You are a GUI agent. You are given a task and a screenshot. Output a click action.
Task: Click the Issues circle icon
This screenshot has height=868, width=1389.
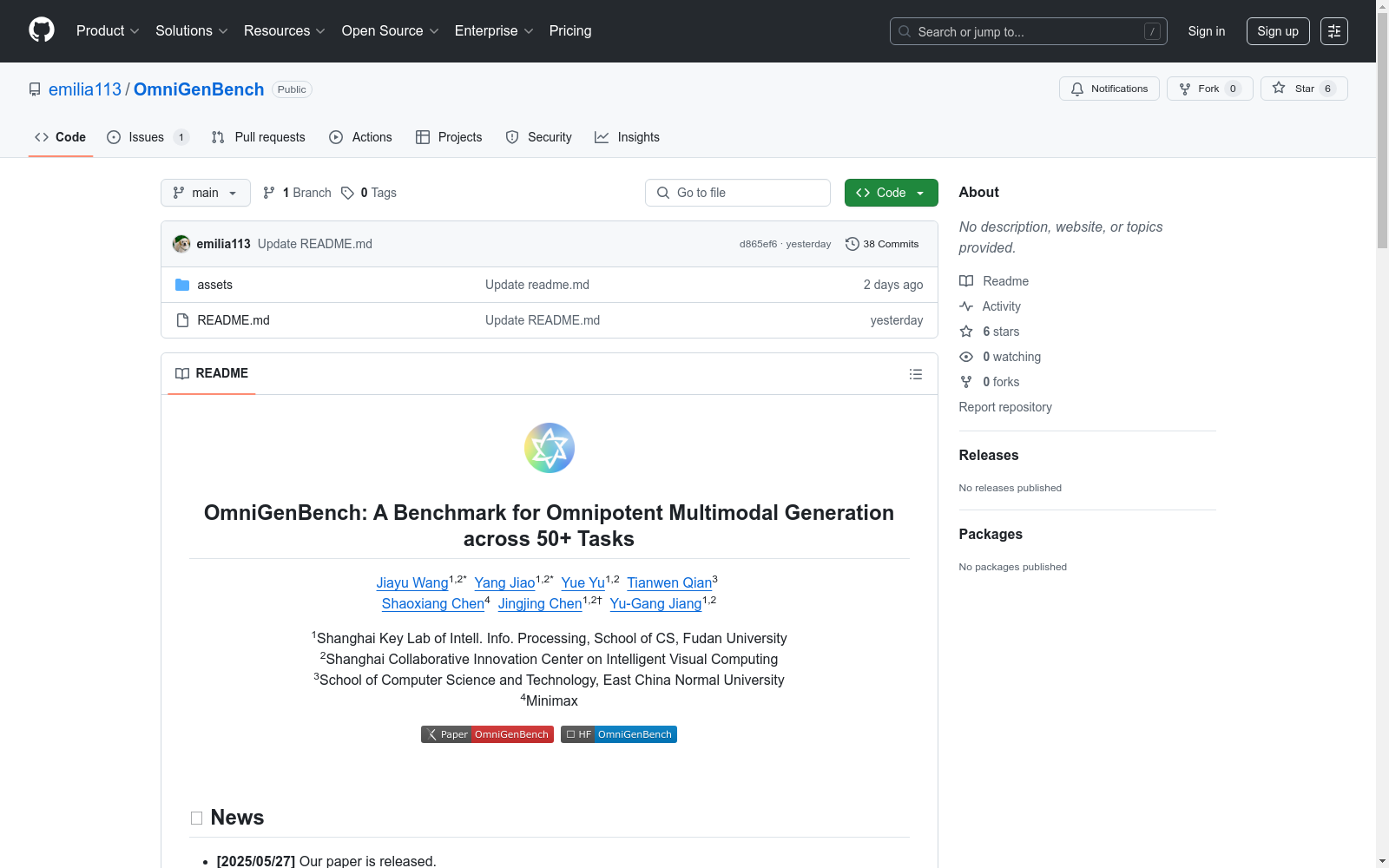pyautogui.click(x=114, y=137)
